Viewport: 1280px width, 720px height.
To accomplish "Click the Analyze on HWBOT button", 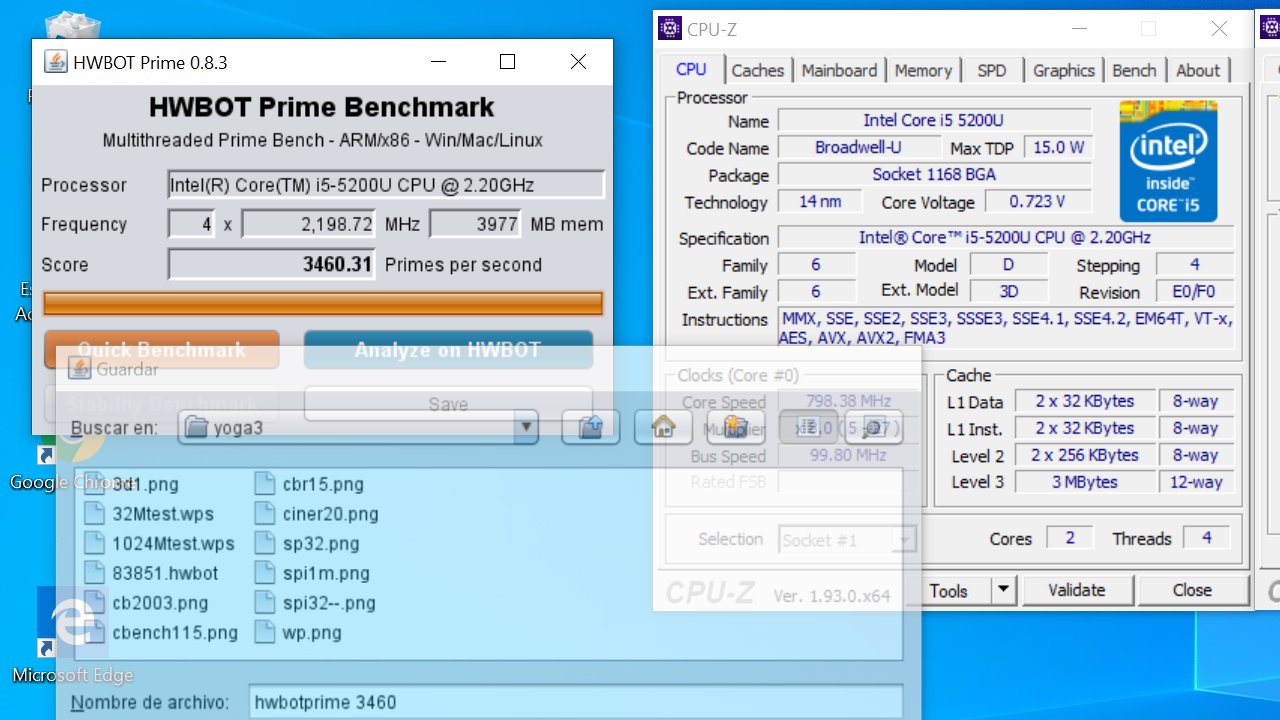I will (x=448, y=350).
